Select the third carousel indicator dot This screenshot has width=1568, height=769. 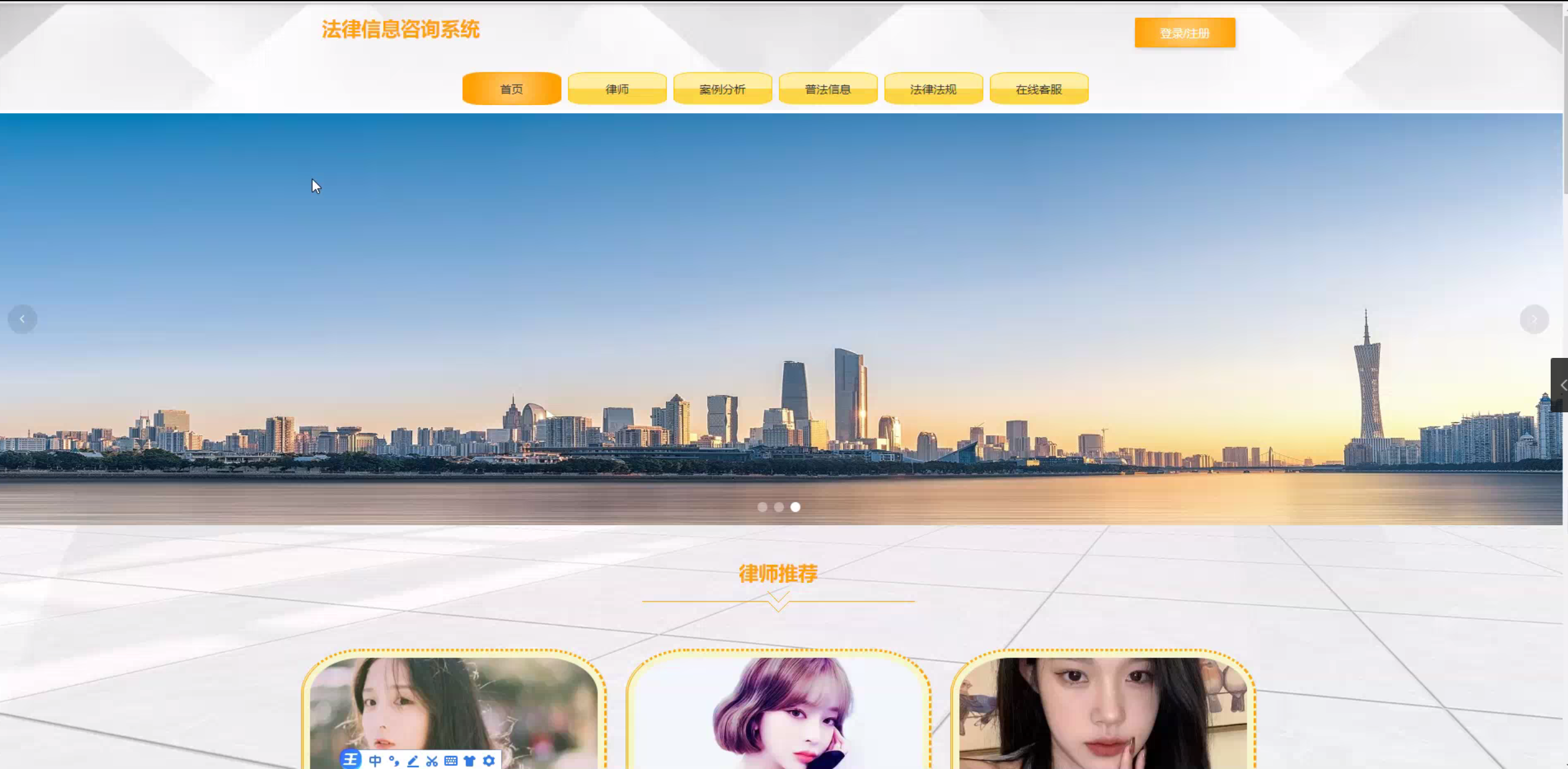point(795,507)
